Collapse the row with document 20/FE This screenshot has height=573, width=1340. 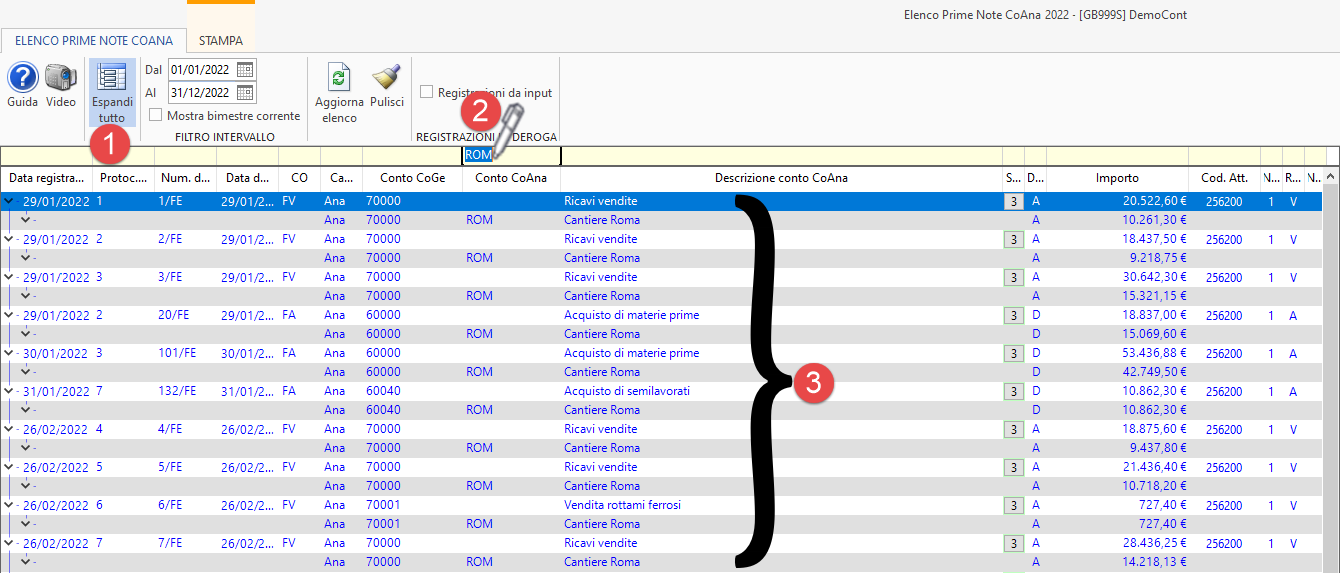click(9, 315)
